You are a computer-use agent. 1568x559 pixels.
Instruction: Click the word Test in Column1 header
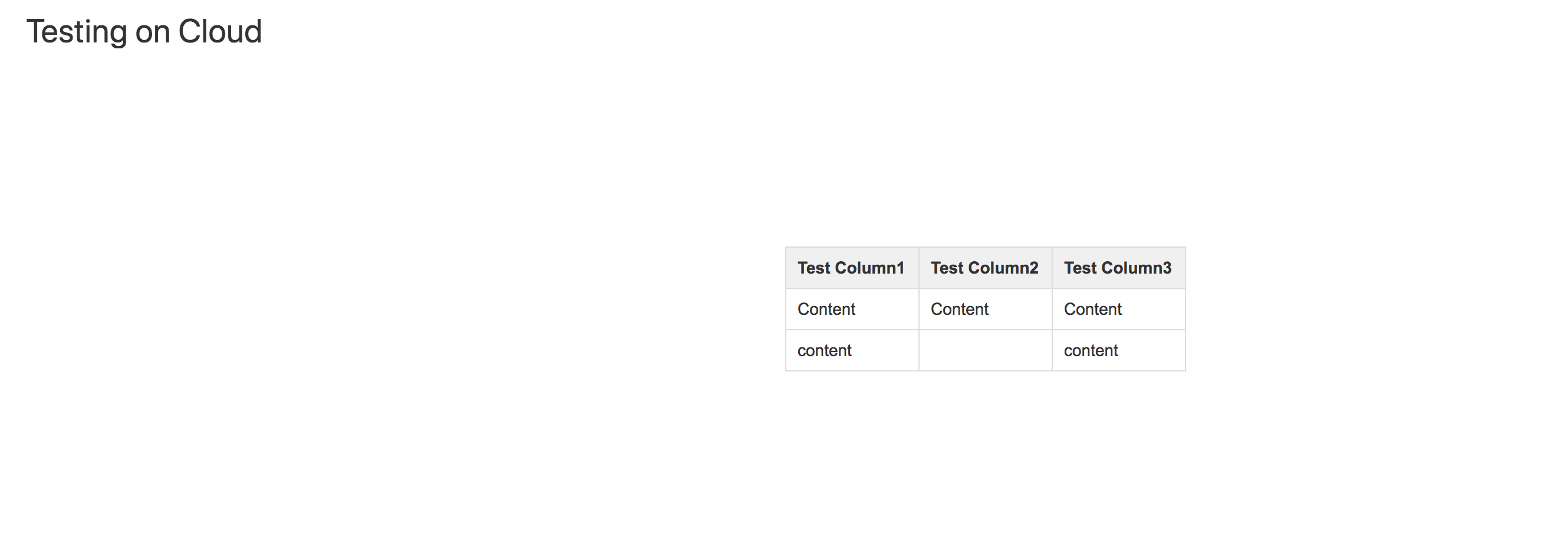(813, 268)
